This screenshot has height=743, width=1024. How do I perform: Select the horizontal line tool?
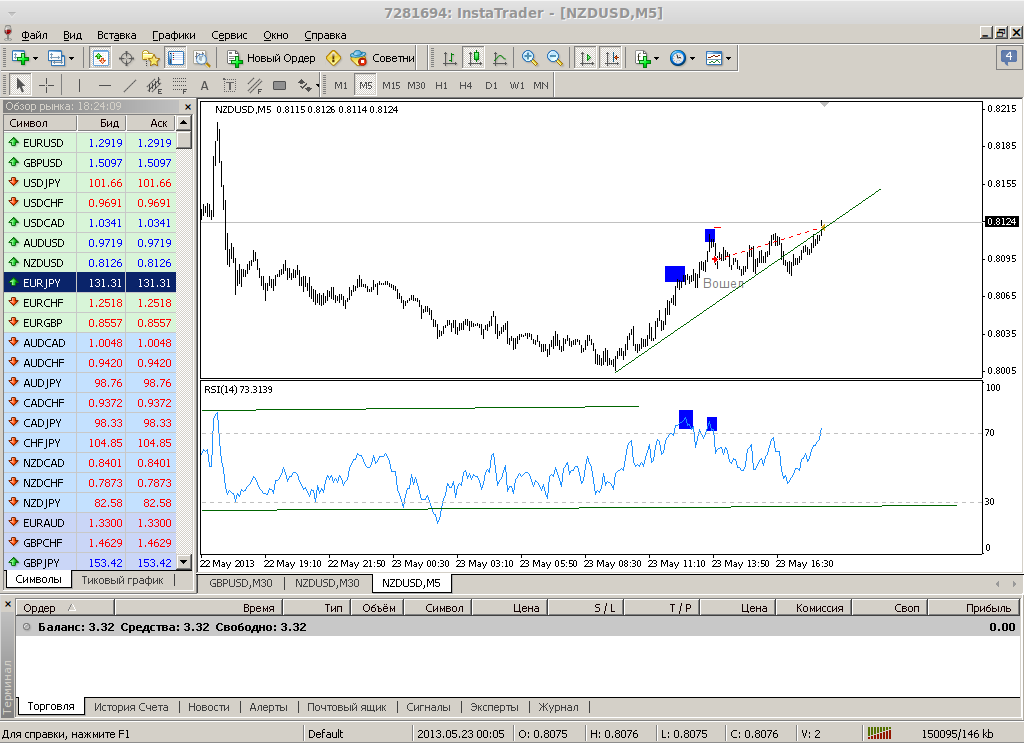tap(104, 85)
